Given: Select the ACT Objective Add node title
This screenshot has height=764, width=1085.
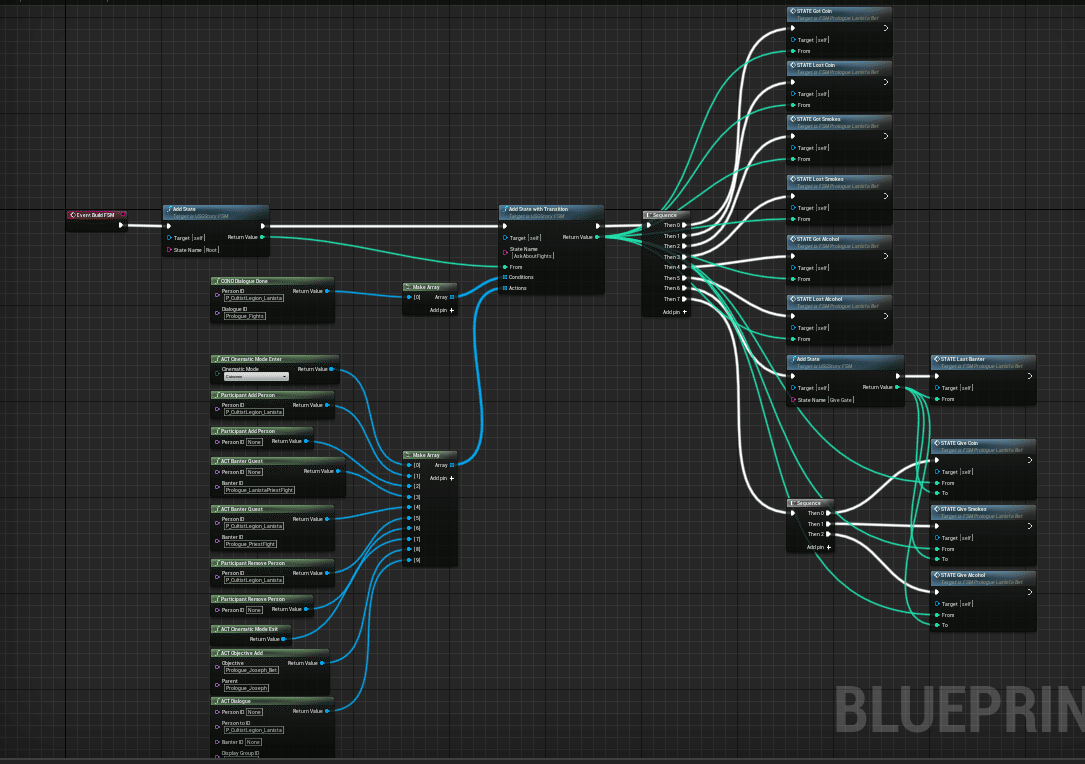Looking at the screenshot, I should (241, 653).
